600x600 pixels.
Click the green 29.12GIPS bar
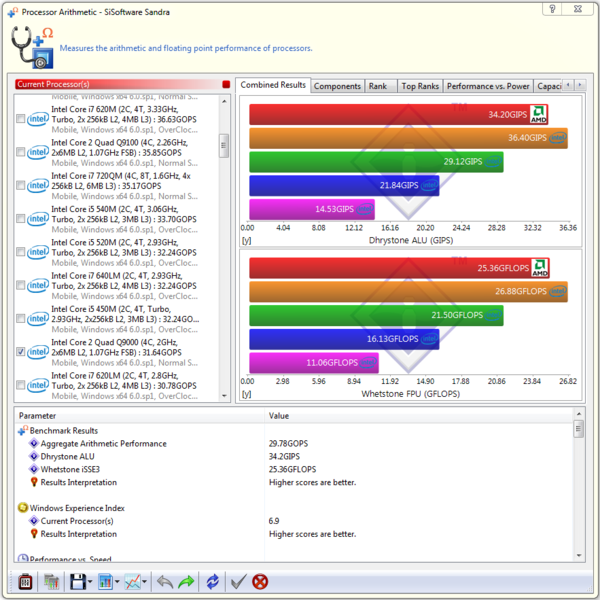click(376, 162)
